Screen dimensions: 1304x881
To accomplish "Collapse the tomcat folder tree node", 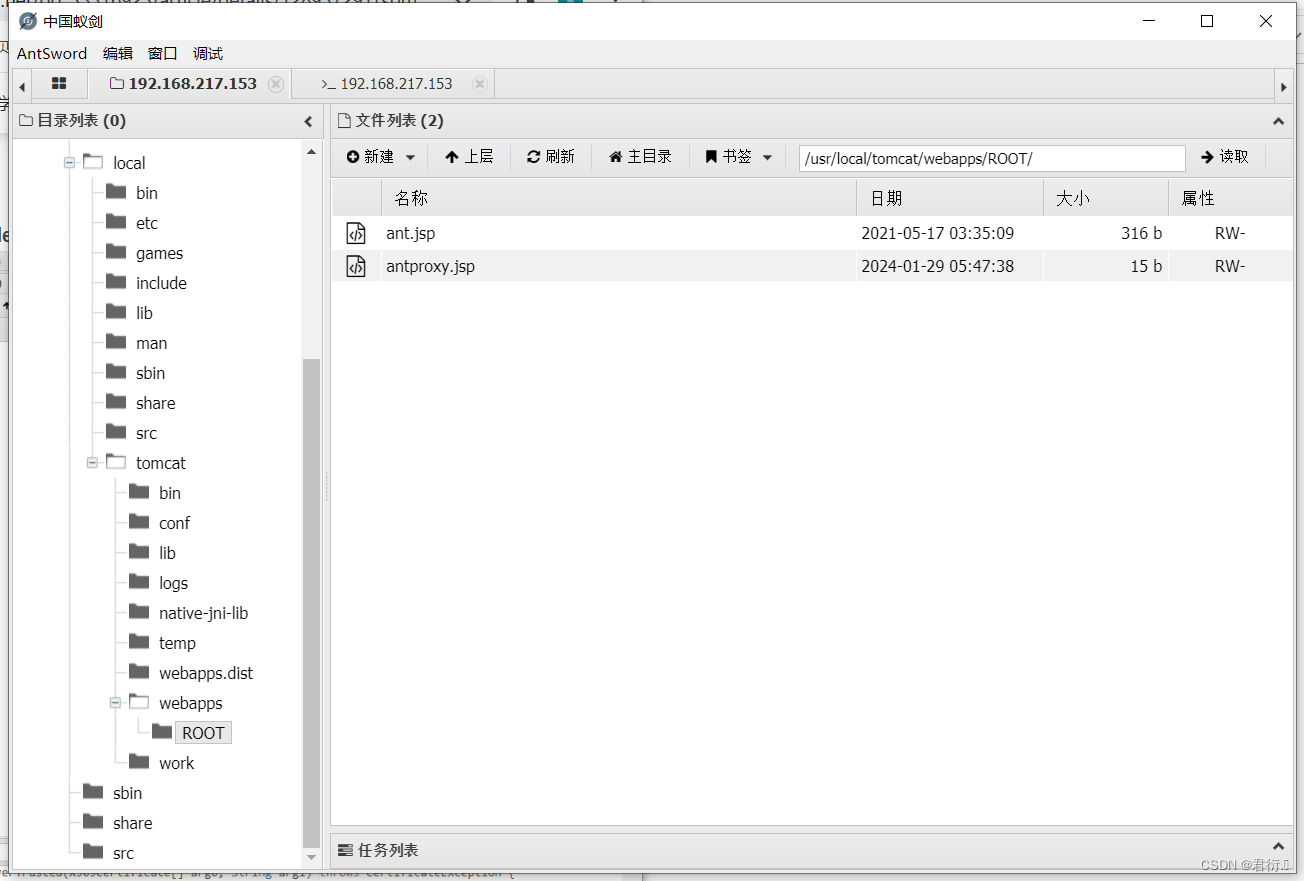I will pyautogui.click(x=92, y=462).
